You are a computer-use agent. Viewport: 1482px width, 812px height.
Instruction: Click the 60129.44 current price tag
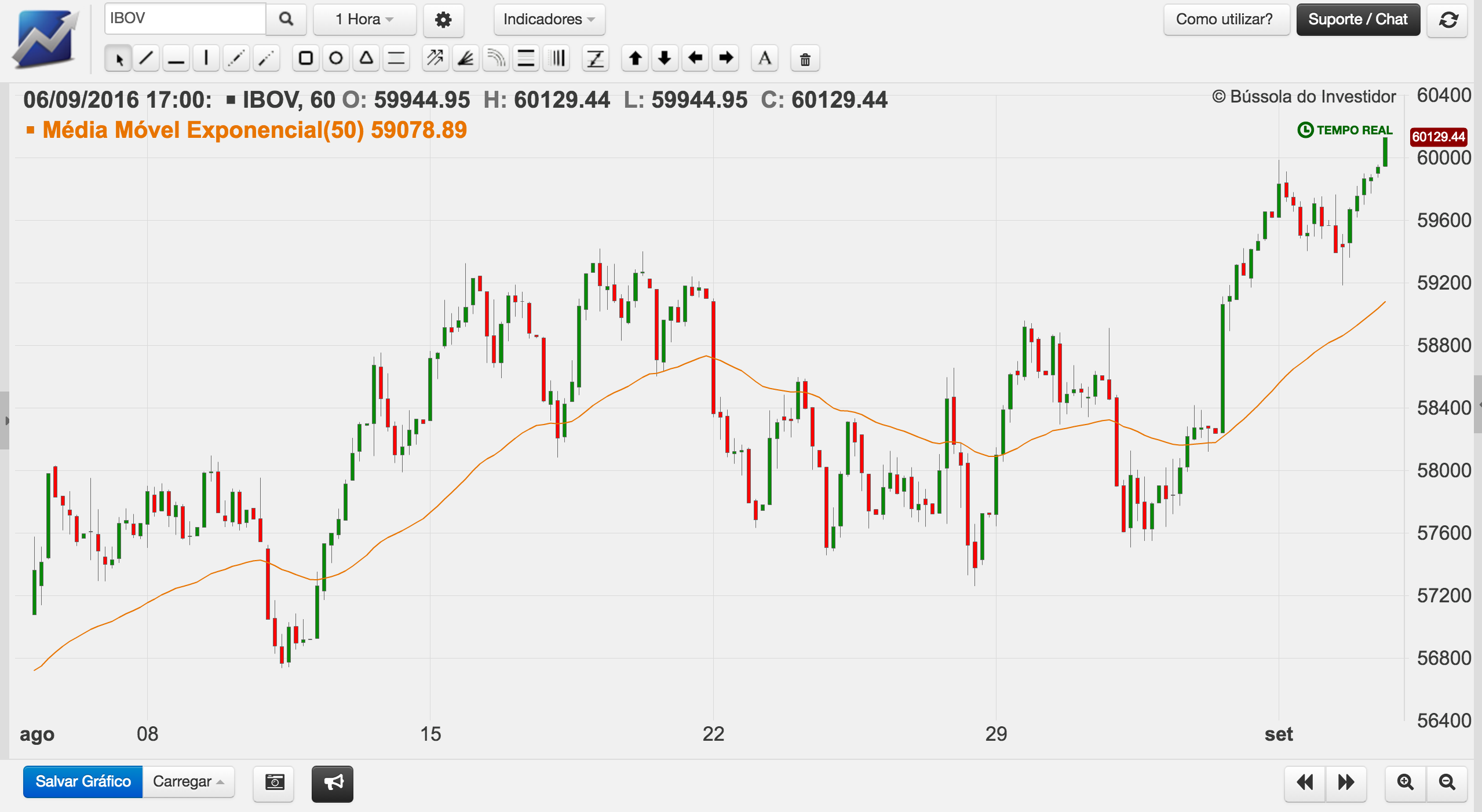(x=1439, y=137)
